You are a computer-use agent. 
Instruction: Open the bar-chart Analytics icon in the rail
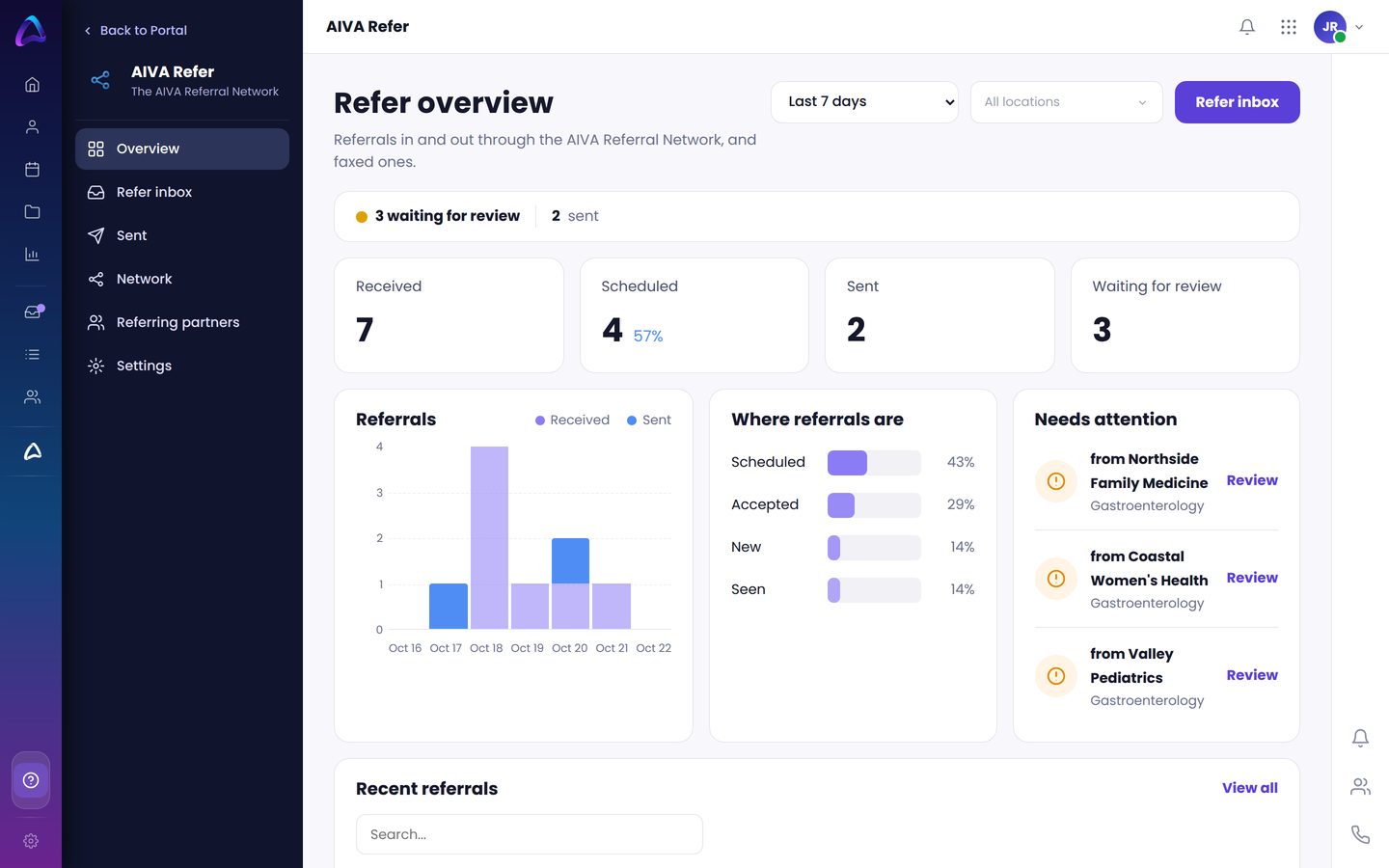point(32,255)
